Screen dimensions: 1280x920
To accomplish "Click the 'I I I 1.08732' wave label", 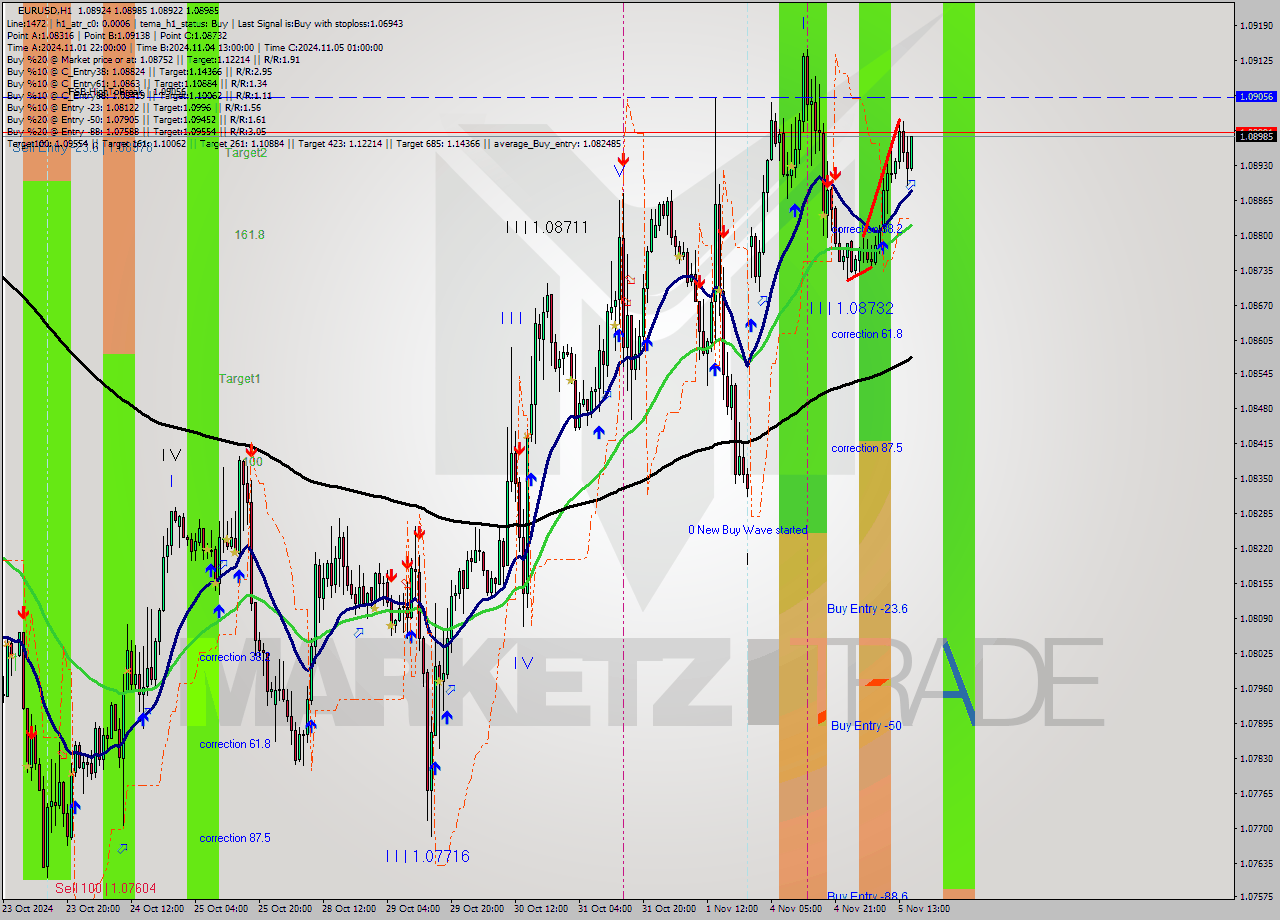I will (851, 309).
